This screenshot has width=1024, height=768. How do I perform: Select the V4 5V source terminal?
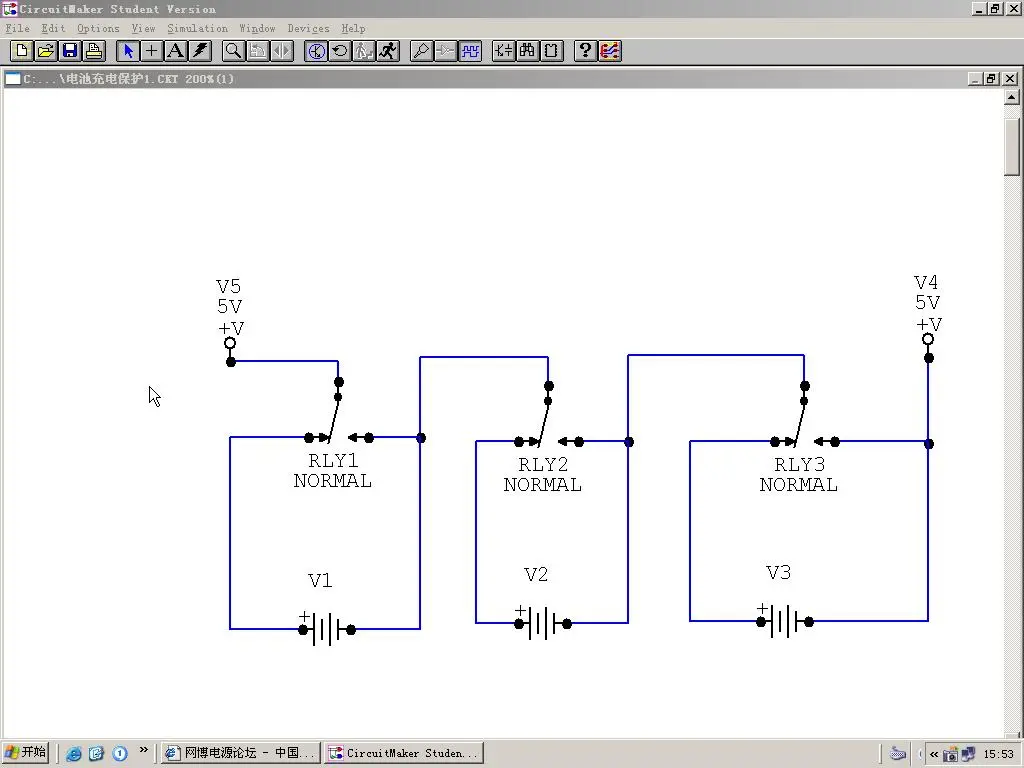tap(928, 347)
